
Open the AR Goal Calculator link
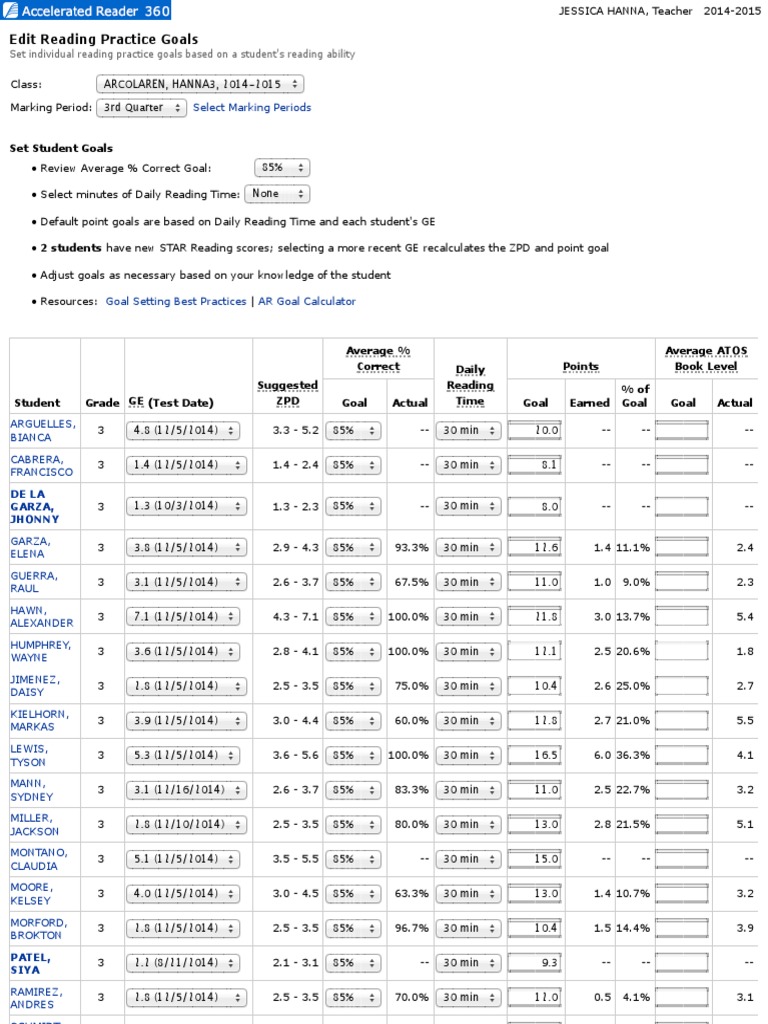306,301
